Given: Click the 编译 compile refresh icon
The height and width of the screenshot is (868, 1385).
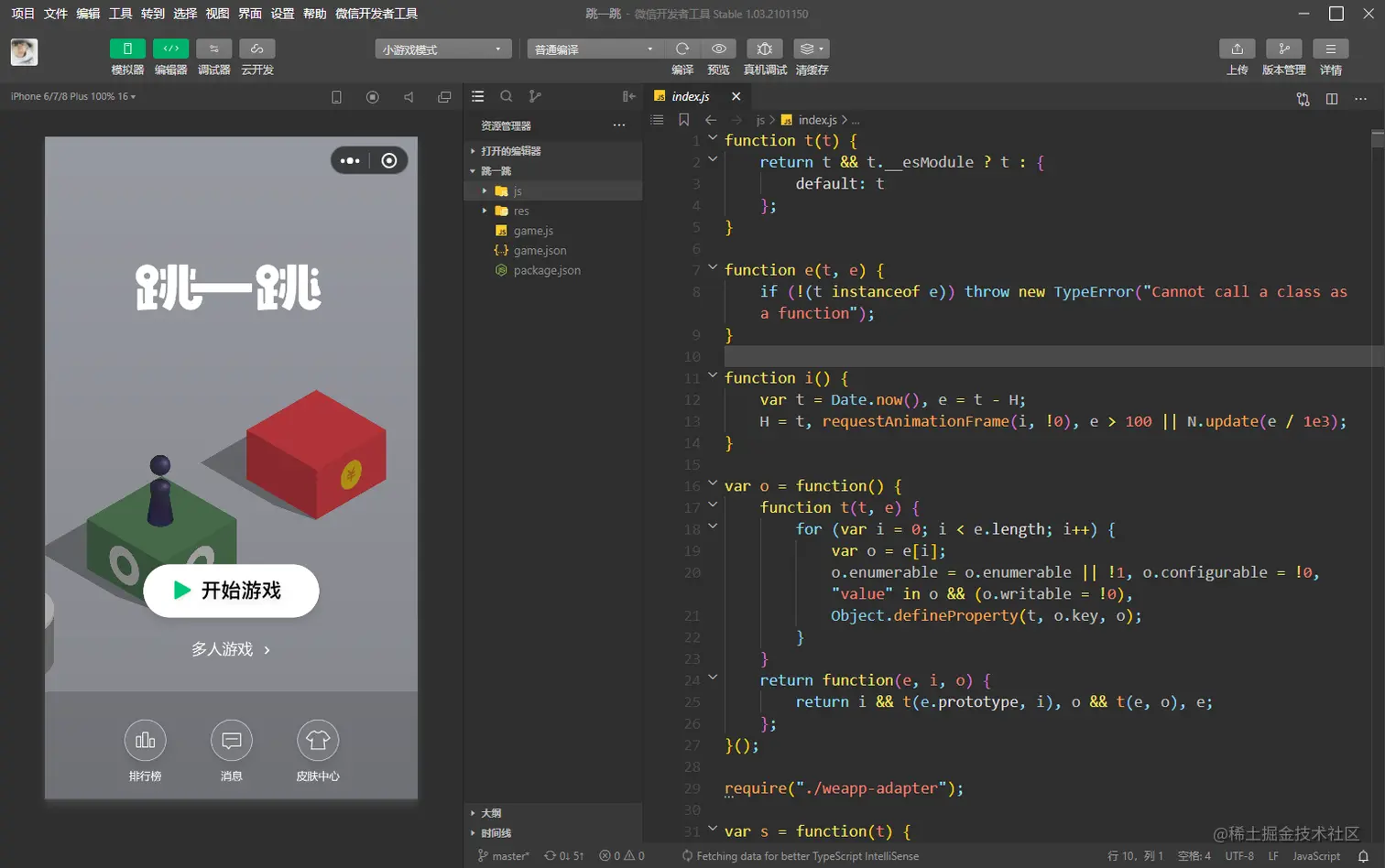Looking at the screenshot, I should pos(682,49).
